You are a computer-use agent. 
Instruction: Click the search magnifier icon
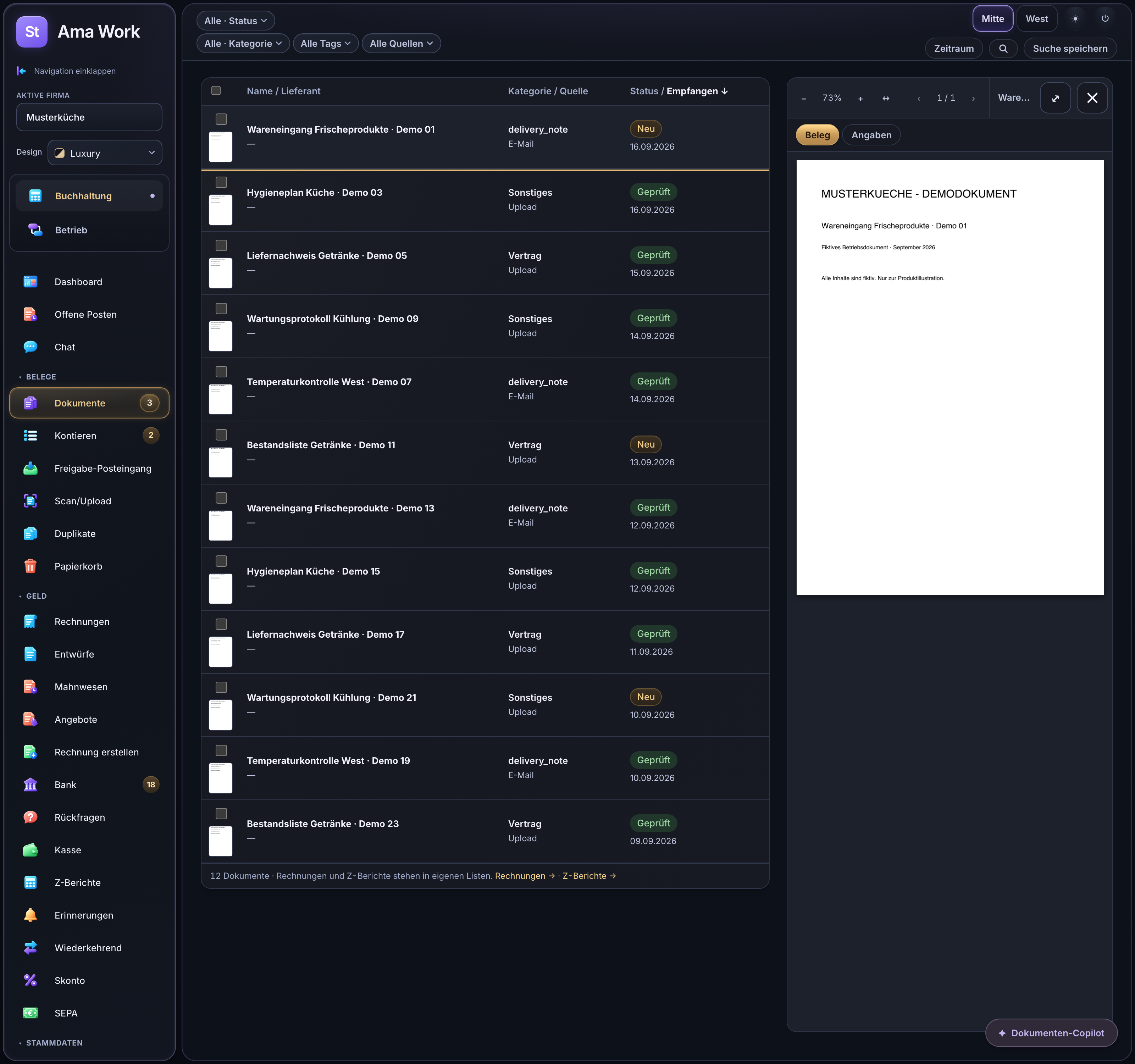pyautogui.click(x=1003, y=49)
